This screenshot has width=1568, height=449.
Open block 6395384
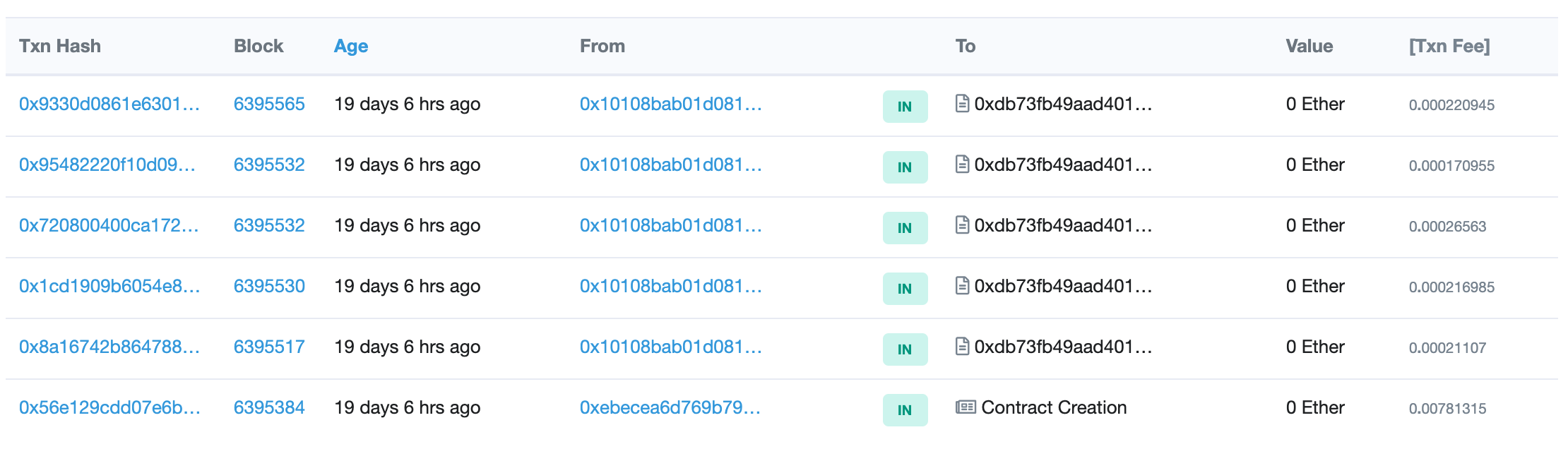pyautogui.click(x=269, y=408)
